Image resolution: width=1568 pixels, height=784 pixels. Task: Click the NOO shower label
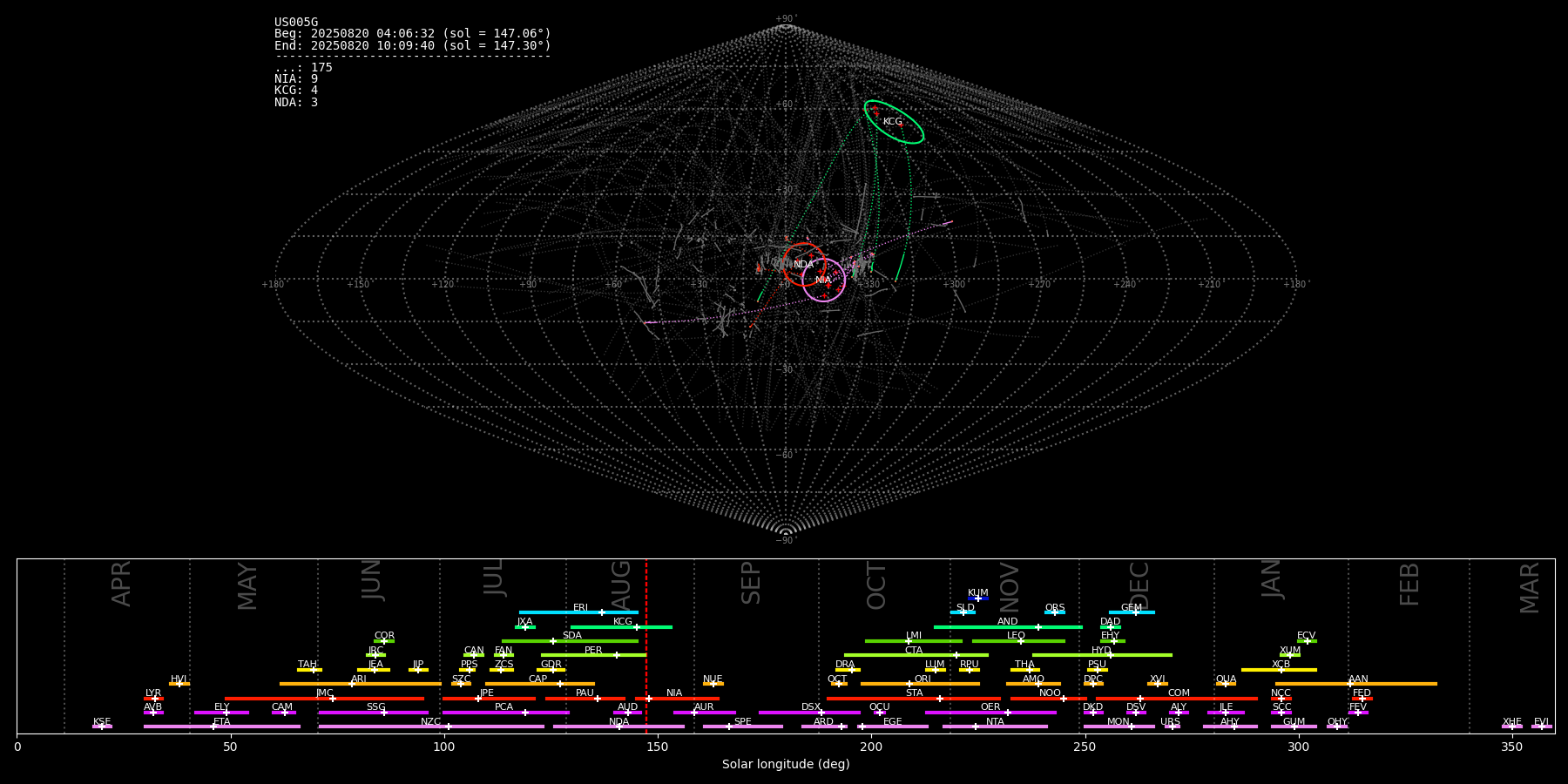[1051, 693]
